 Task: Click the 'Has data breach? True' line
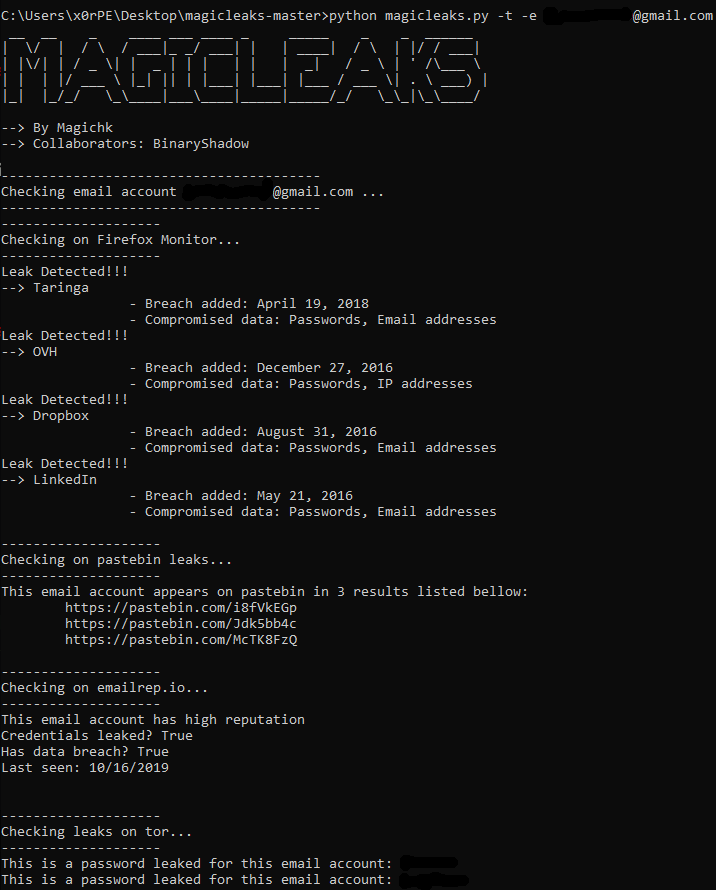pos(85,752)
